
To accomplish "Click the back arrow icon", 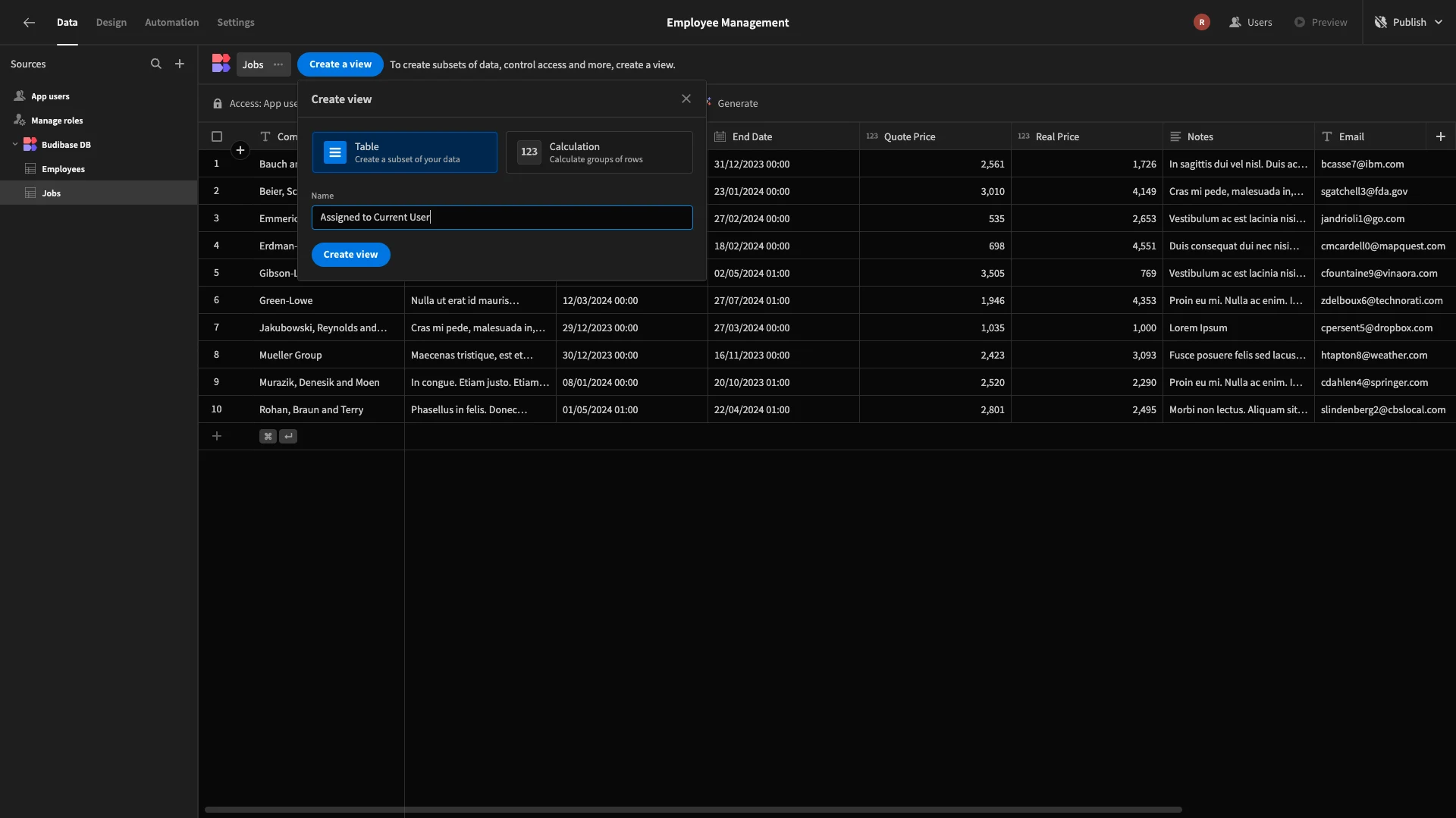I will tap(29, 23).
